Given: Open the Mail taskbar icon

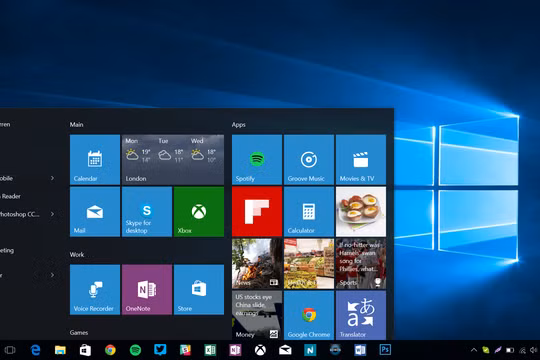Looking at the screenshot, I should (x=285, y=350).
